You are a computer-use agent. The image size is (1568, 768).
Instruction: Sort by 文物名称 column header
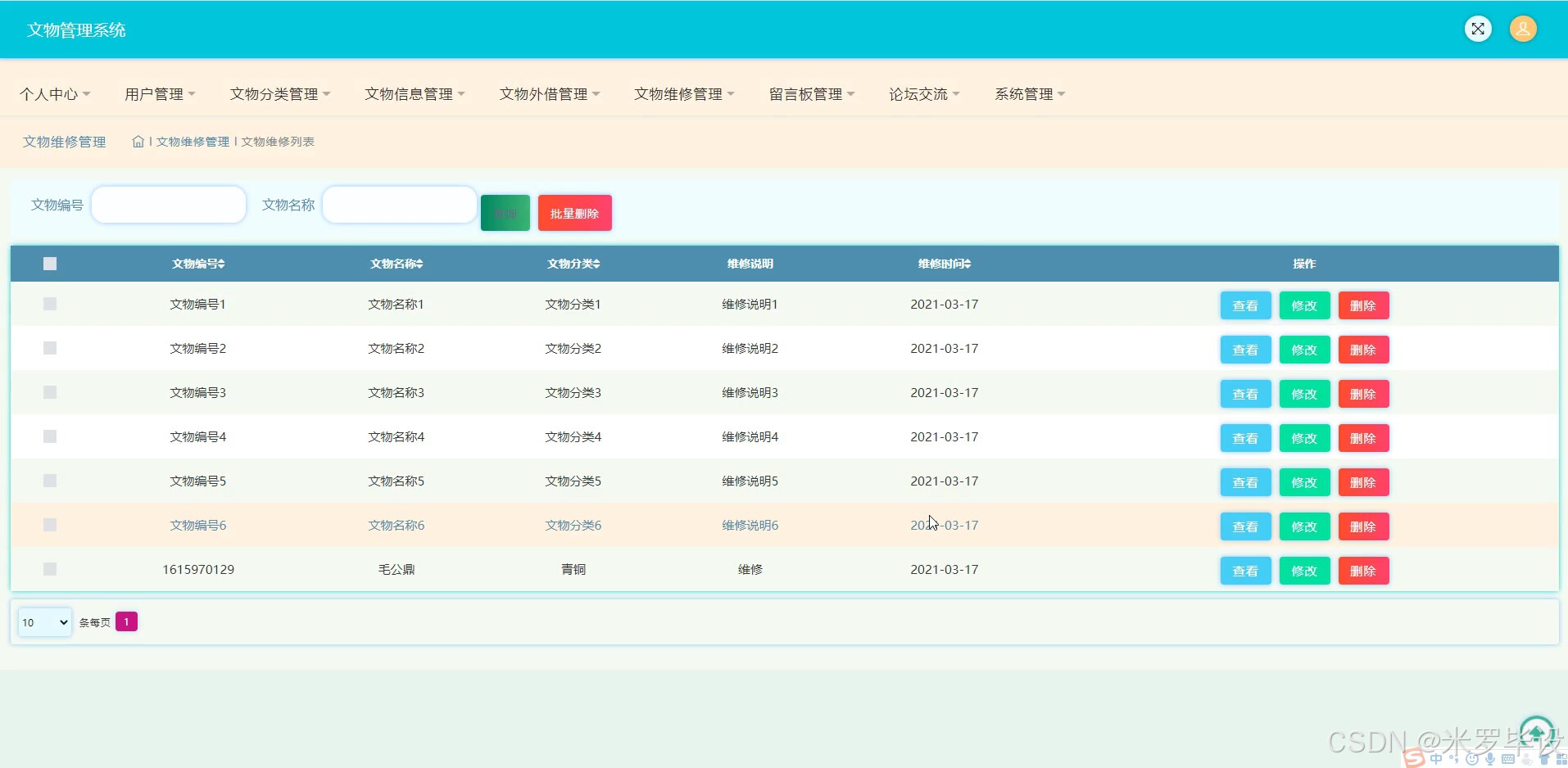click(x=397, y=264)
